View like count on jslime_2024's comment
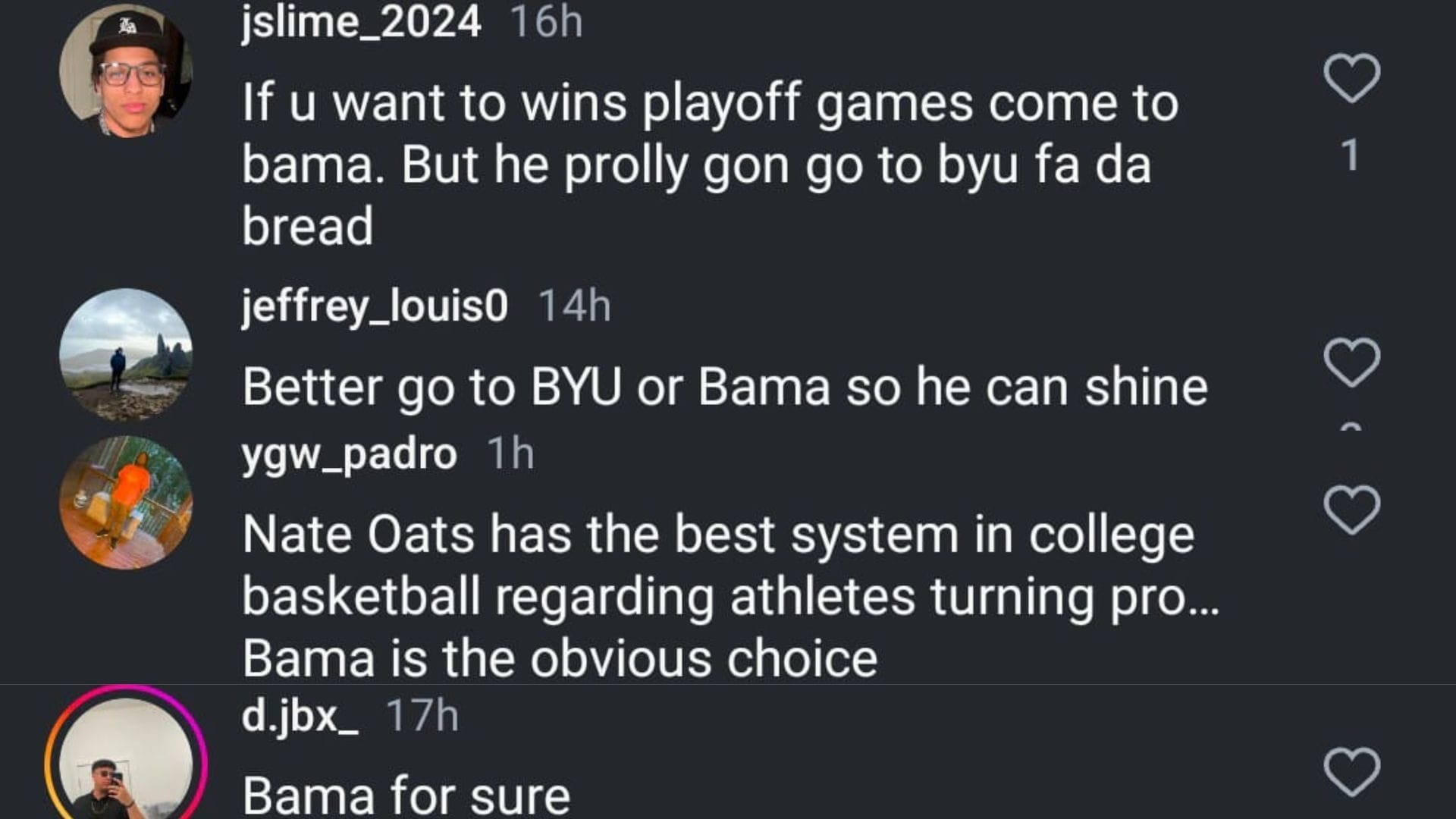Image resolution: width=1456 pixels, height=819 pixels. point(1350,155)
